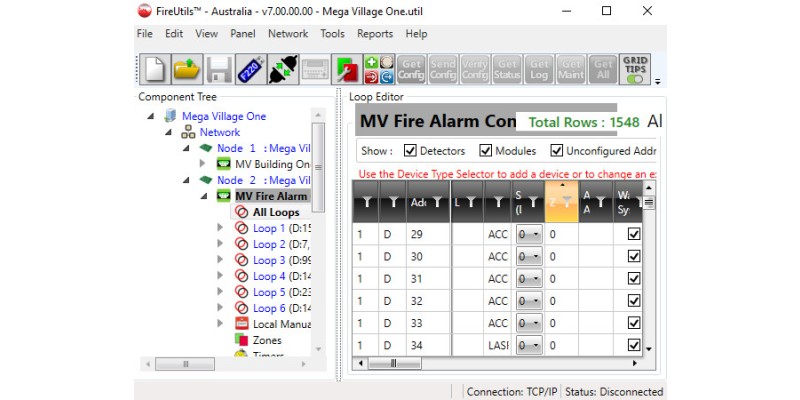Screen dimensions: 800x400
Task: Open the dropdown in address 30 row
Action: pos(529,257)
